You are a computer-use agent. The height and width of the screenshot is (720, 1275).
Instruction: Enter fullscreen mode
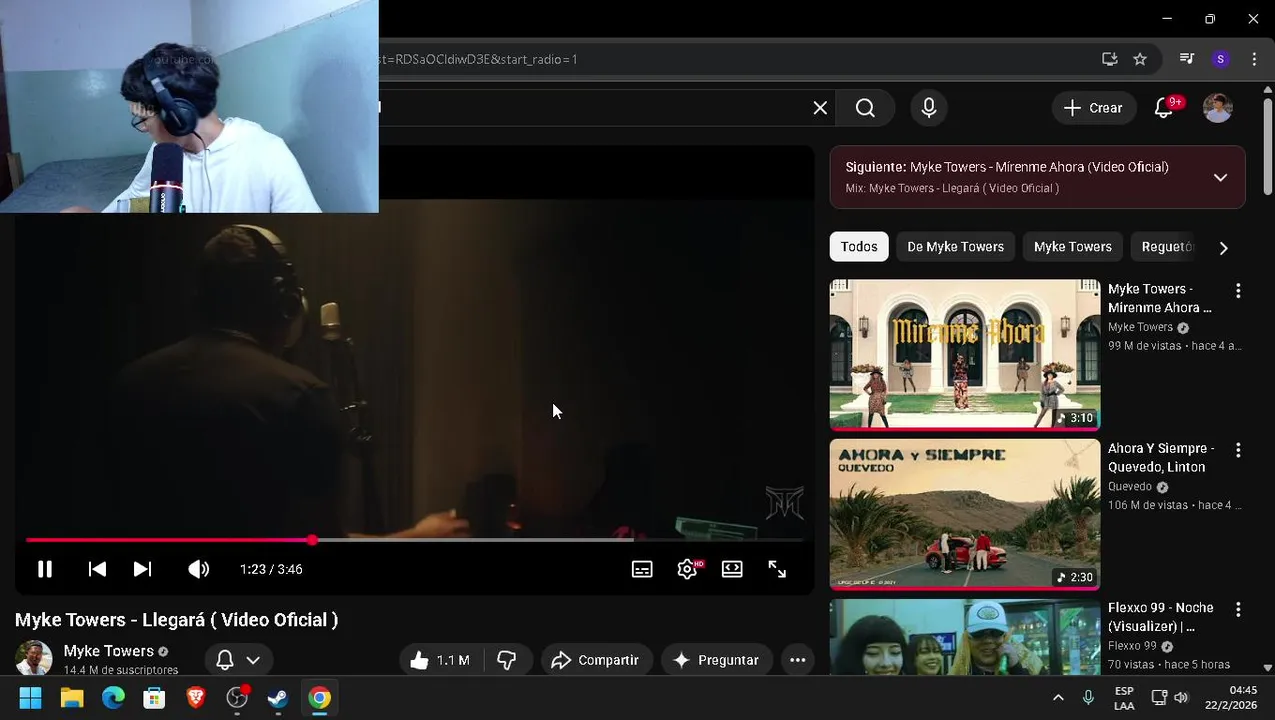coord(777,569)
